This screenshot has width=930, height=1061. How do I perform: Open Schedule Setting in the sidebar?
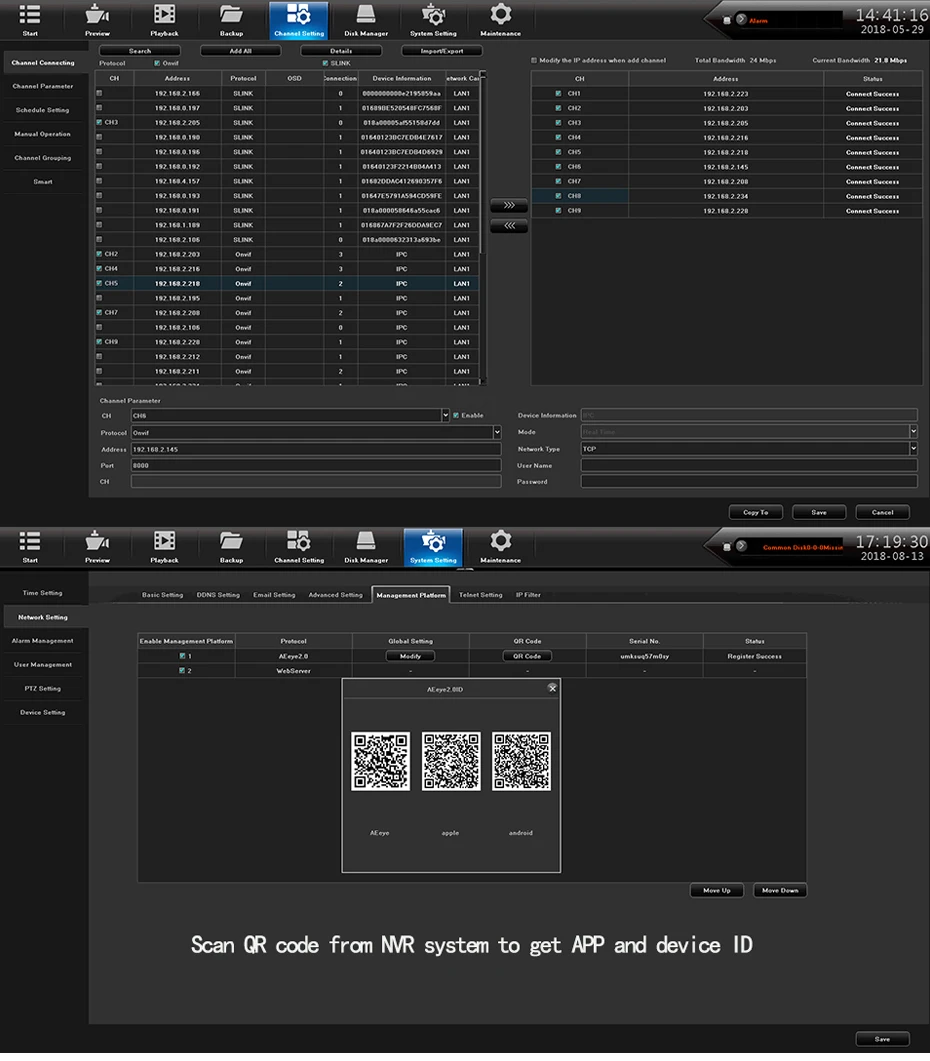[x=43, y=110]
